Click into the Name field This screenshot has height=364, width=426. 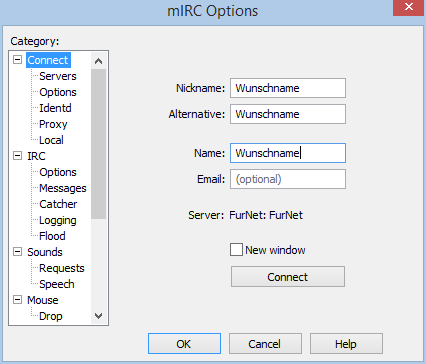[x=288, y=153]
